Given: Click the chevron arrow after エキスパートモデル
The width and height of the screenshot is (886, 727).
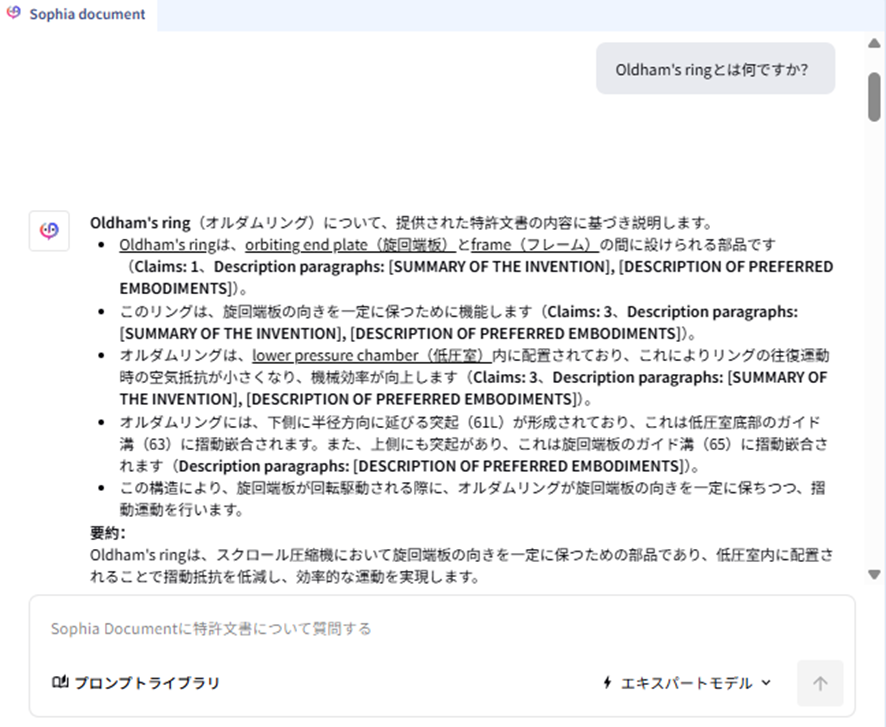Looking at the screenshot, I should pyautogui.click(x=766, y=683).
